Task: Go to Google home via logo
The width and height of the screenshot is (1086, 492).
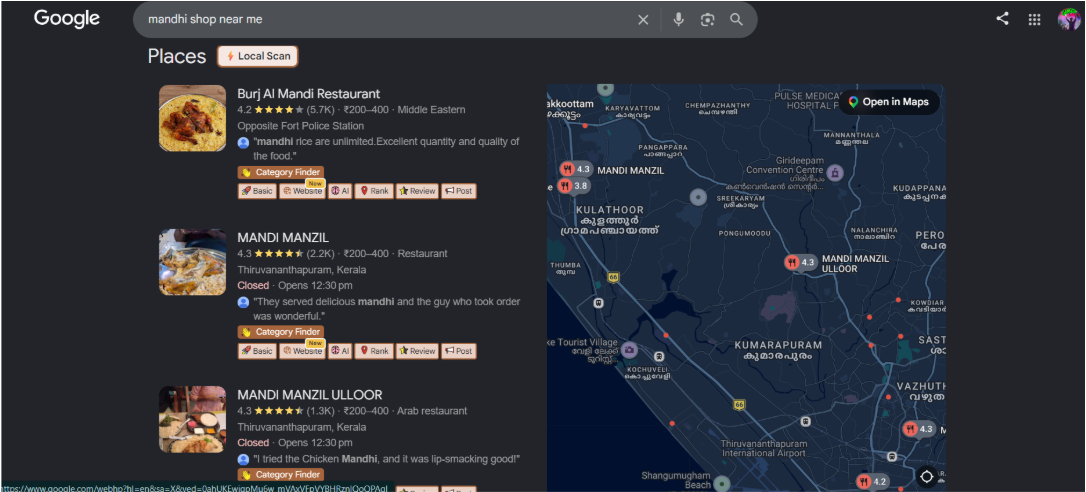Action: (67, 19)
